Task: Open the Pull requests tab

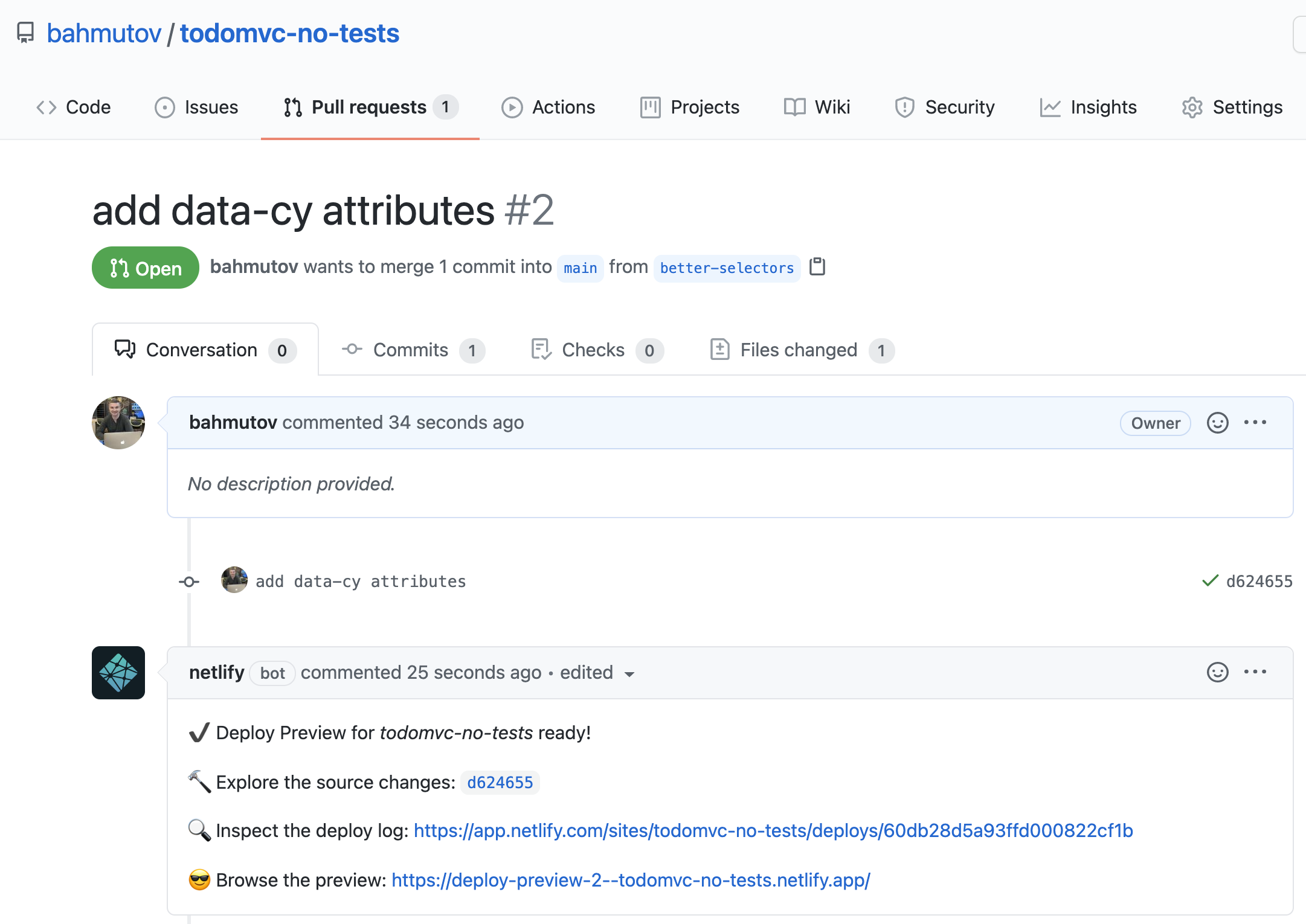Action: (370, 107)
